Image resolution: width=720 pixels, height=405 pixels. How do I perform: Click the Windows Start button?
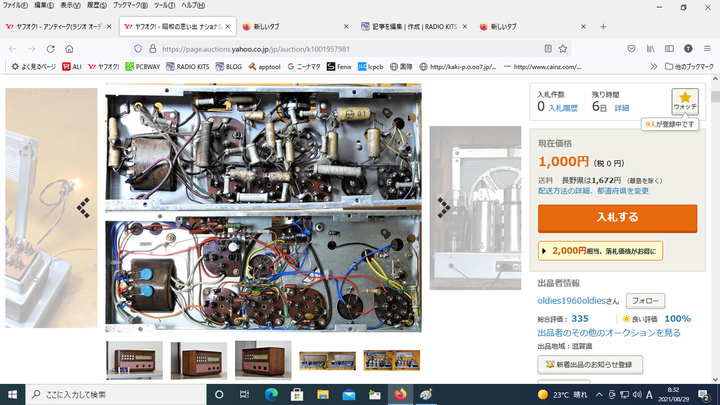click(x=12, y=394)
